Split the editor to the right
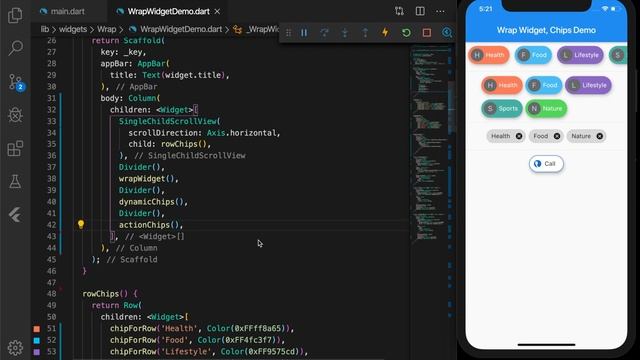 [420, 11]
